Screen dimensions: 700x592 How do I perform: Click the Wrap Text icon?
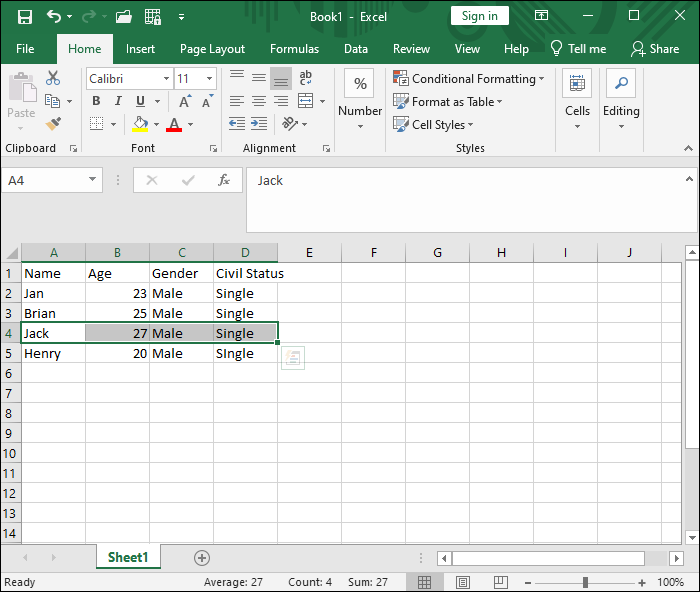pyautogui.click(x=306, y=78)
